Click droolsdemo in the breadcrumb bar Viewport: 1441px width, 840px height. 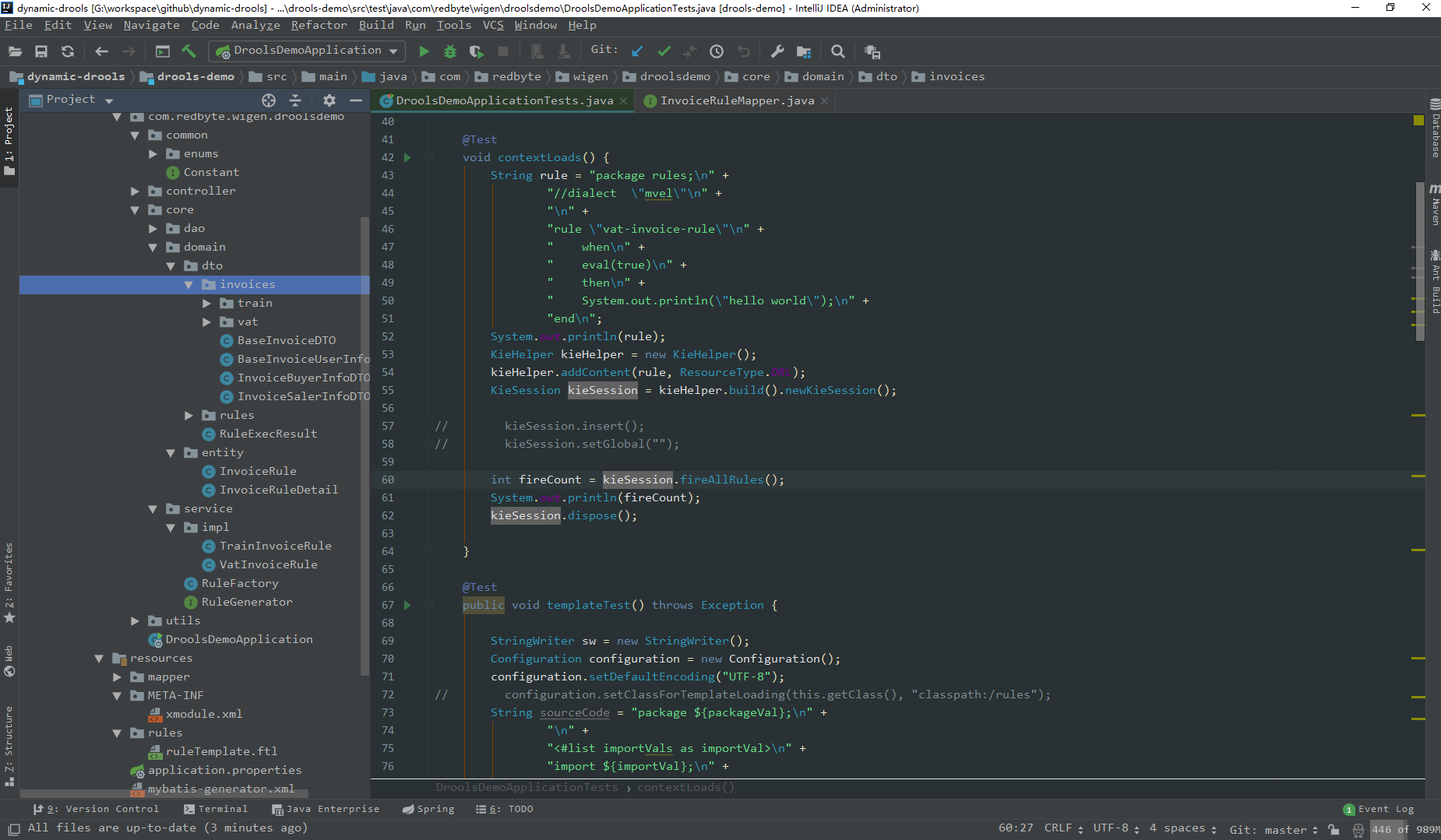[x=675, y=76]
